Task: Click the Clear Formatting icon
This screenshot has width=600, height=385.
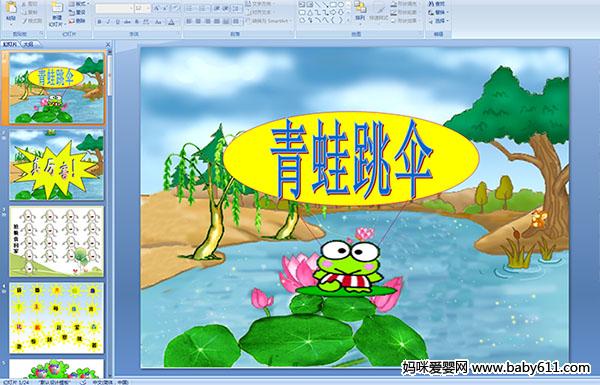Action: point(175,8)
